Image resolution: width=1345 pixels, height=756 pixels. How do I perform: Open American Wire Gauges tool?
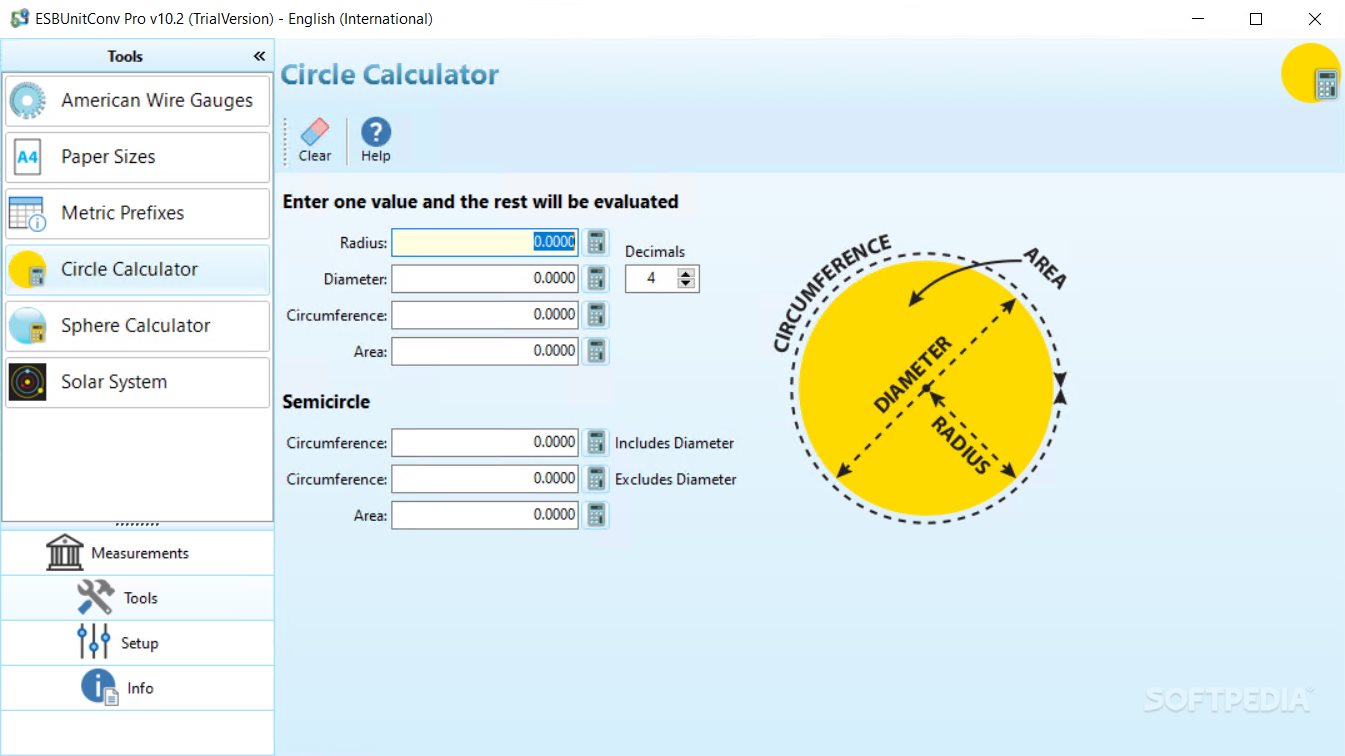click(137, 101)
